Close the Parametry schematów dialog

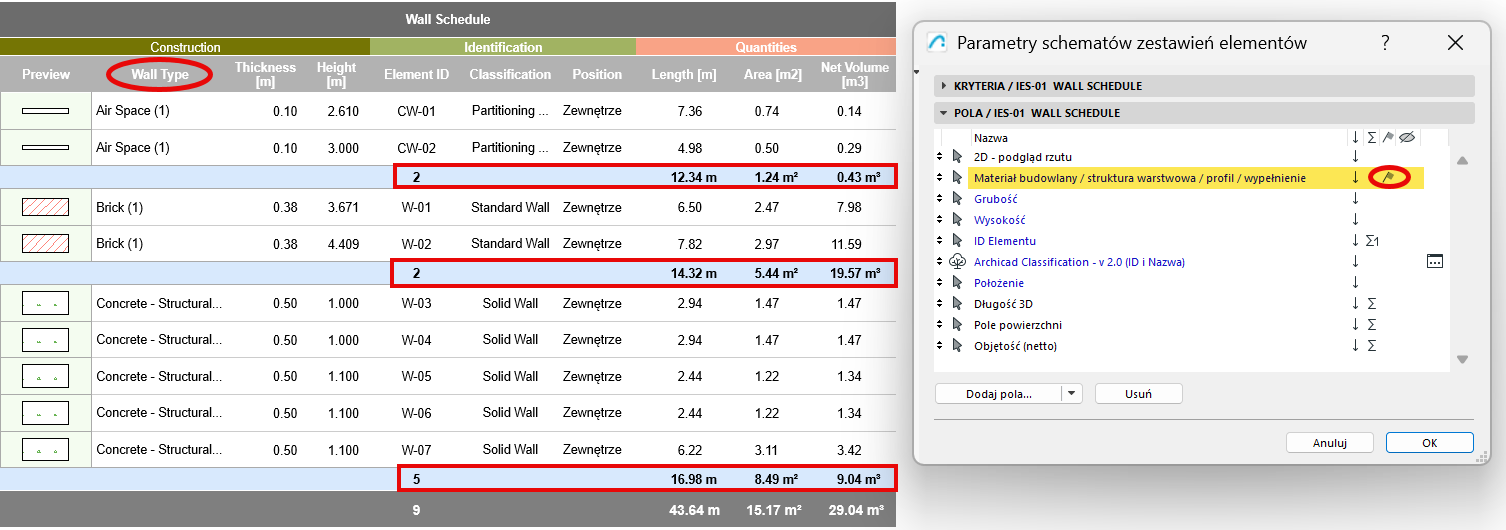coord(1455,42)
